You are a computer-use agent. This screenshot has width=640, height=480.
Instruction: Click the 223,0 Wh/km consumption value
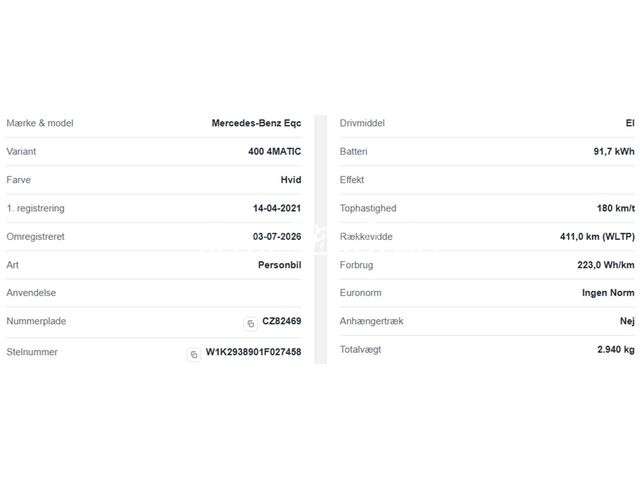pyautogui.click(x=606, y=265)
